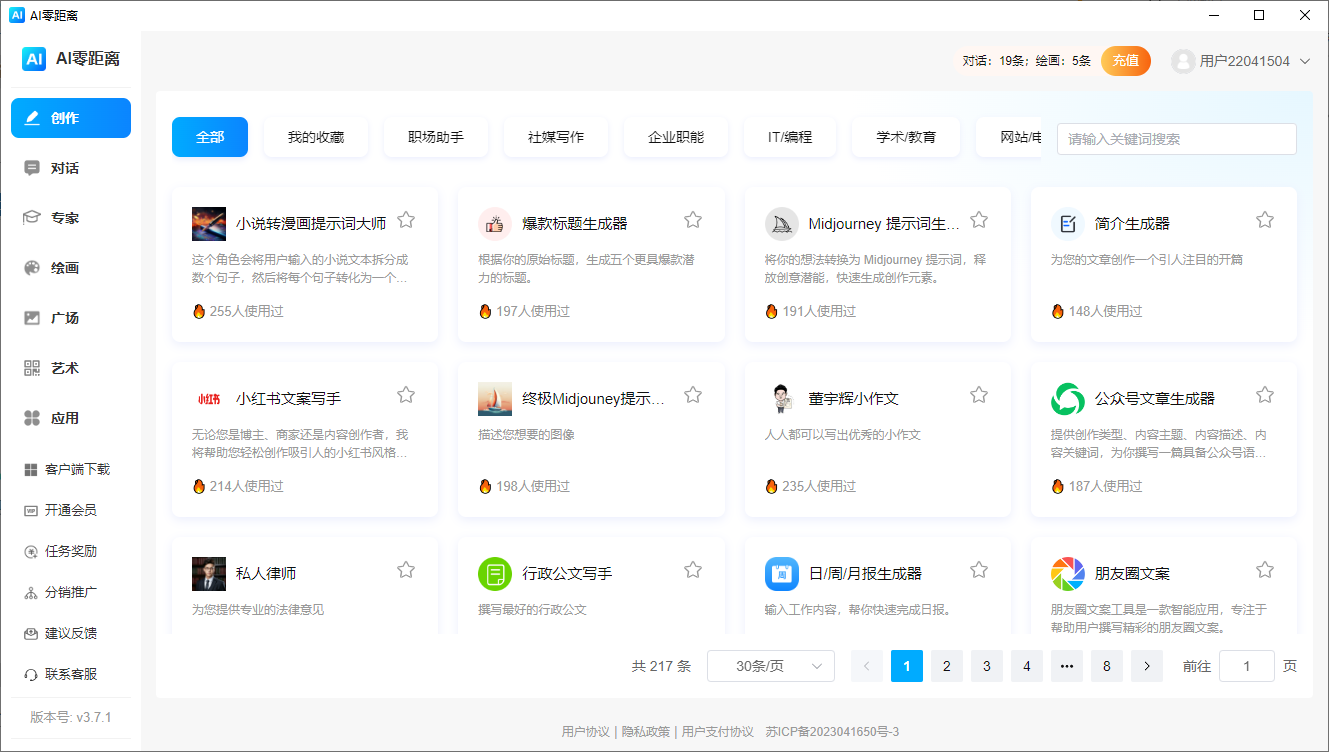Click the 终极Midjouney提示 sailboat thumbnail
1329x752 pixels.
pyautogui.click(x=495, y=399)
